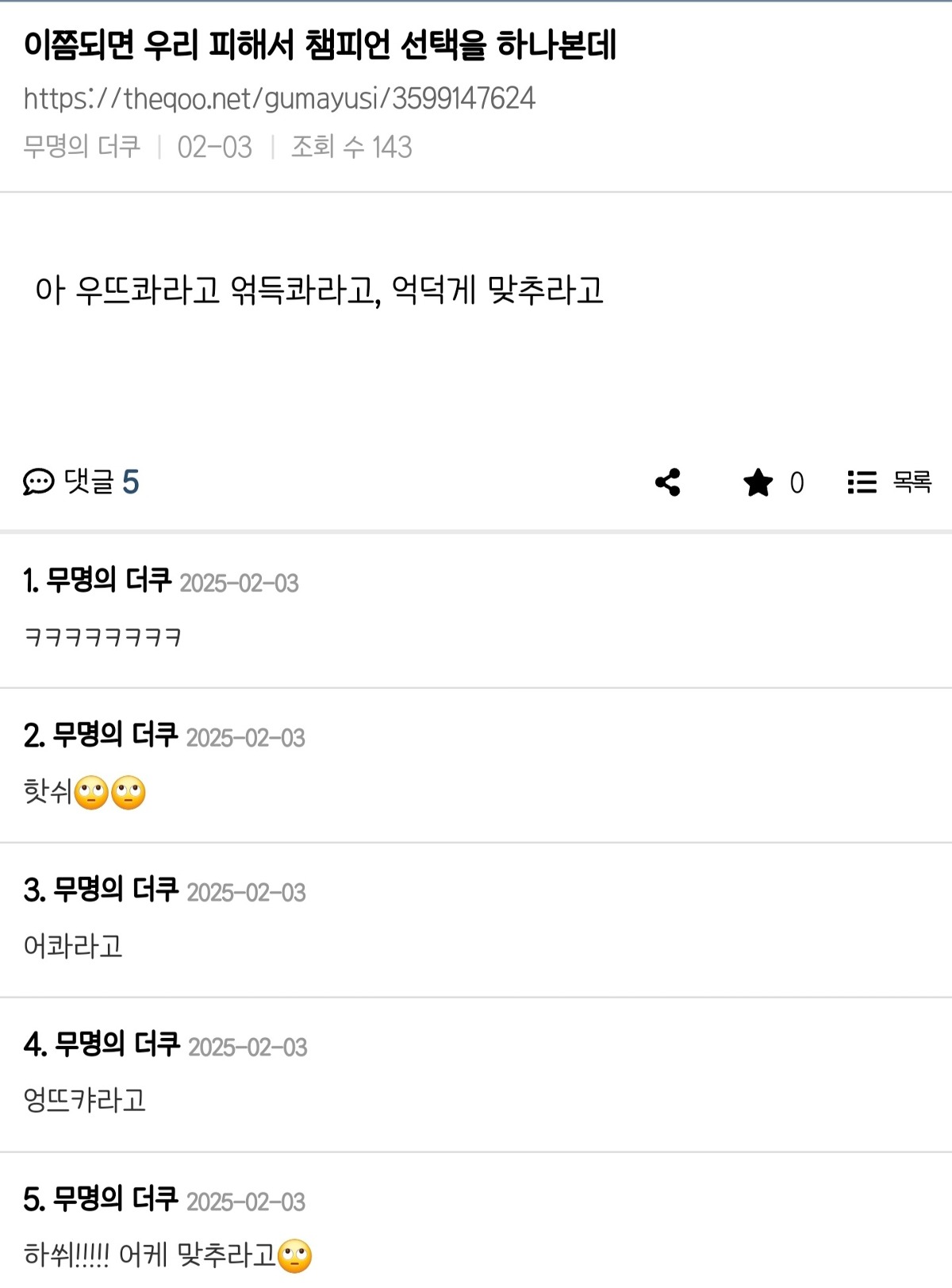Click the favorite count 0
The width and height of the screenshot is (952, 1288).
[x=797, y=483]
